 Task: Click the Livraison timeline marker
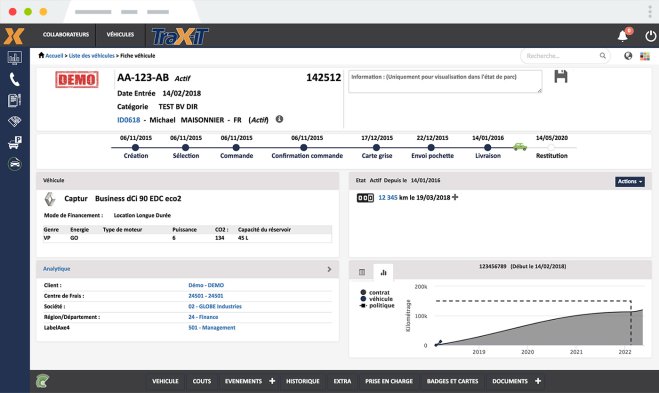click(x=488, y=148)
